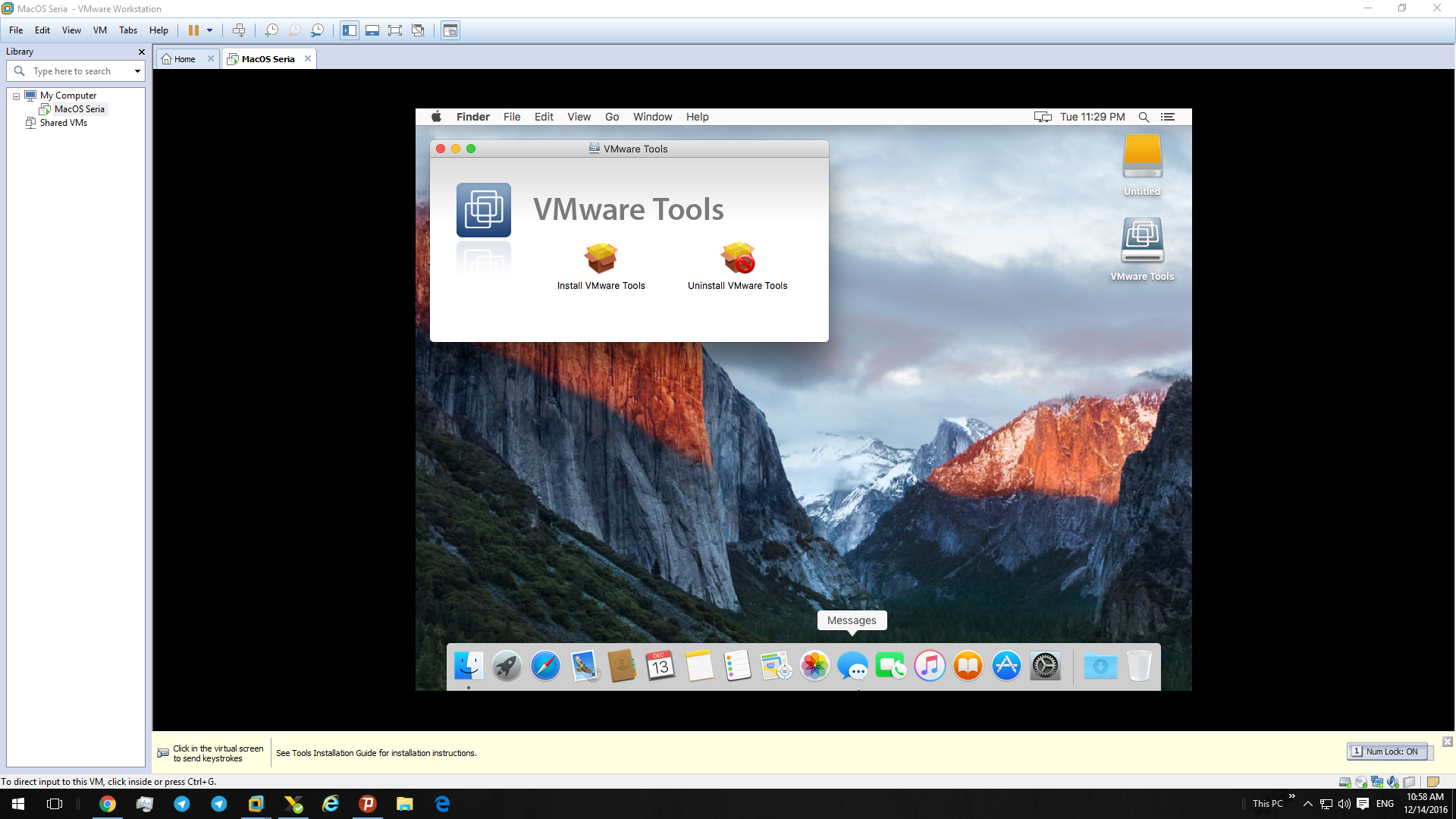Open the library search options dropdown
This screenshot has width=1456, height=819.
pos(137,71)
